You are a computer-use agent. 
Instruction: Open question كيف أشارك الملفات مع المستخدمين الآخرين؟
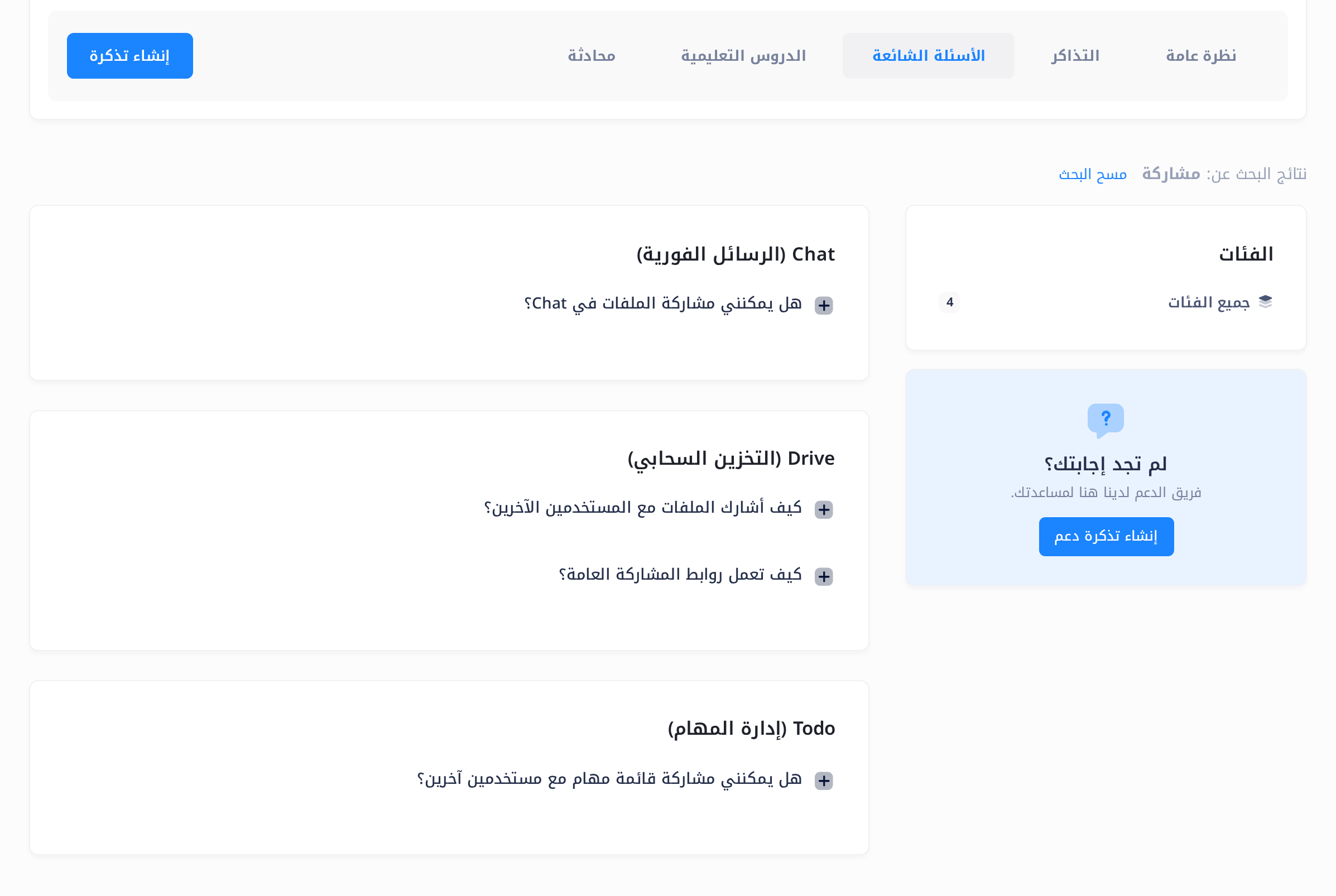click(643, 508)
